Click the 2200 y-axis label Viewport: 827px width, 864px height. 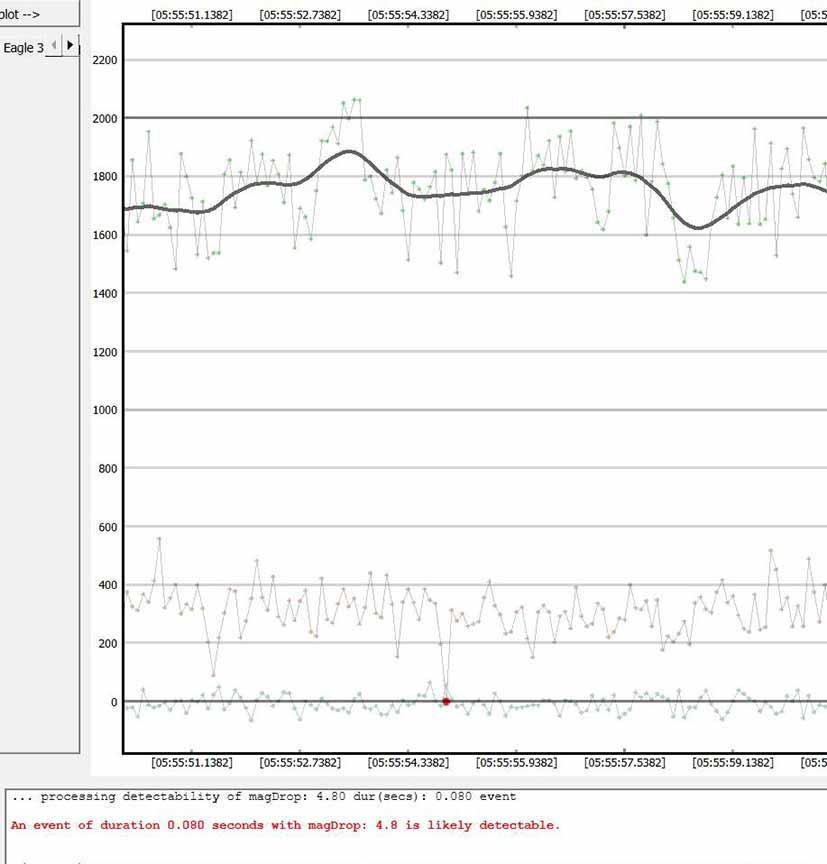[104, 60]
